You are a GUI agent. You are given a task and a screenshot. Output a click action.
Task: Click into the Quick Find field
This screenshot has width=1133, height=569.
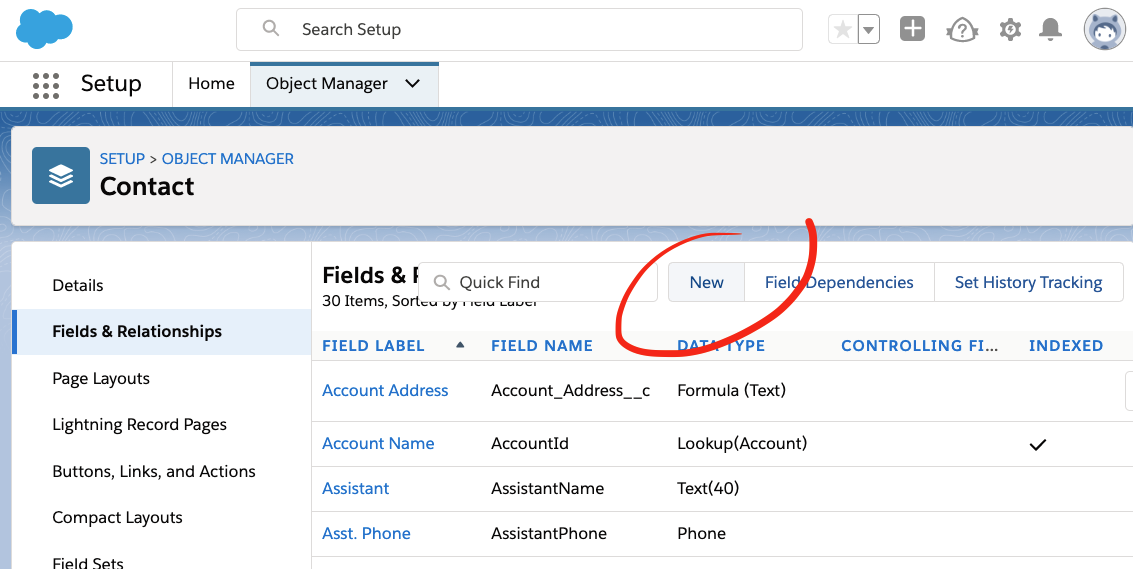click(538, 282)
